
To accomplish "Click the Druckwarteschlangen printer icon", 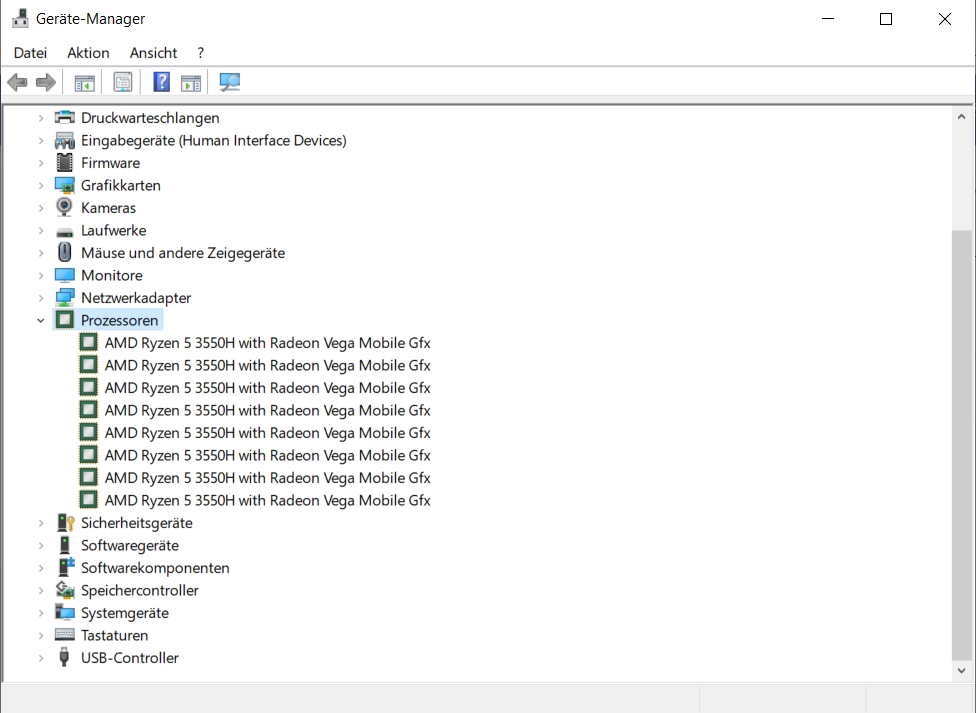I will pos(65,117).
